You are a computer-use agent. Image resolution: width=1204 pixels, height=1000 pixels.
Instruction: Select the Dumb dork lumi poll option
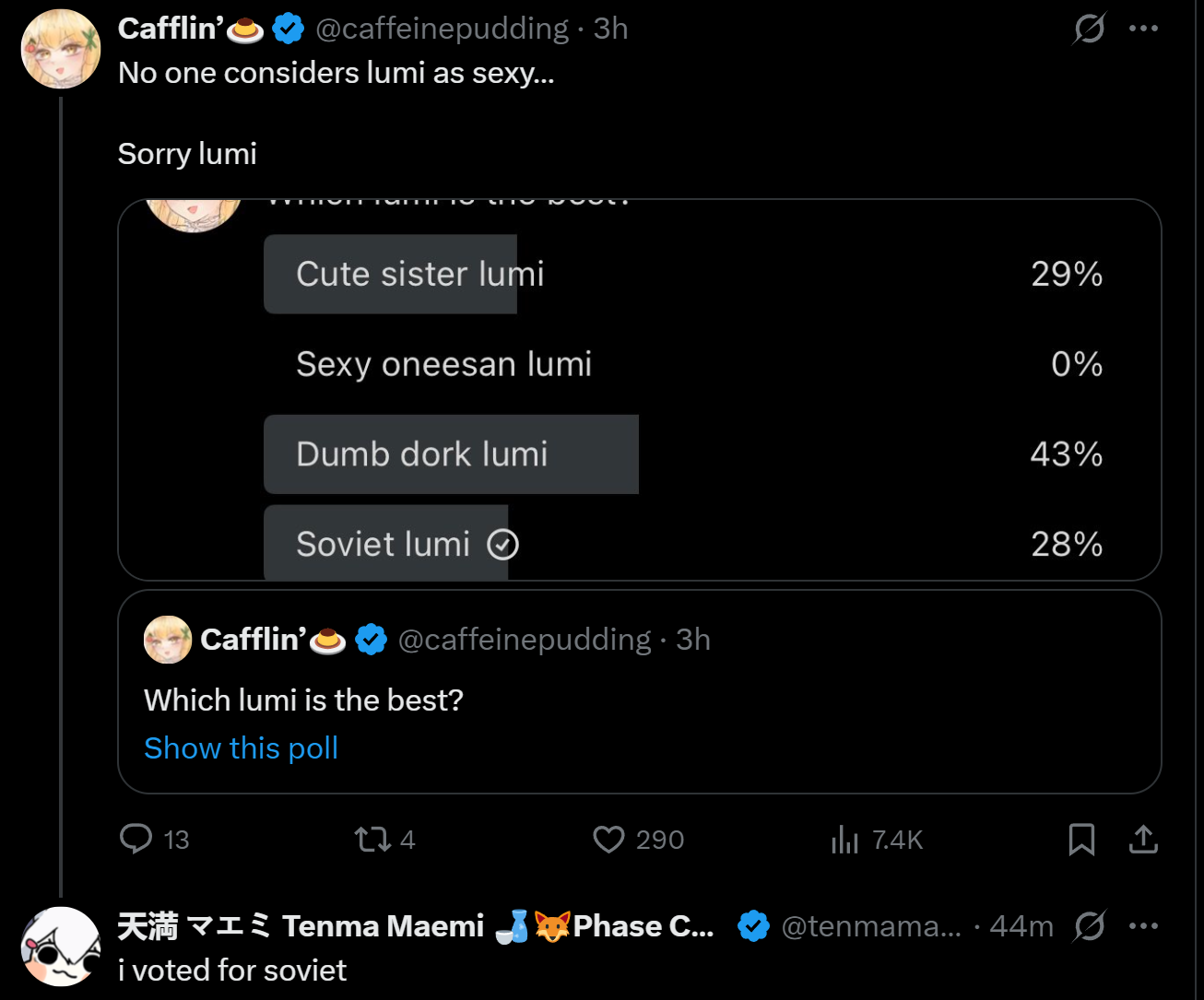[422, 454]
